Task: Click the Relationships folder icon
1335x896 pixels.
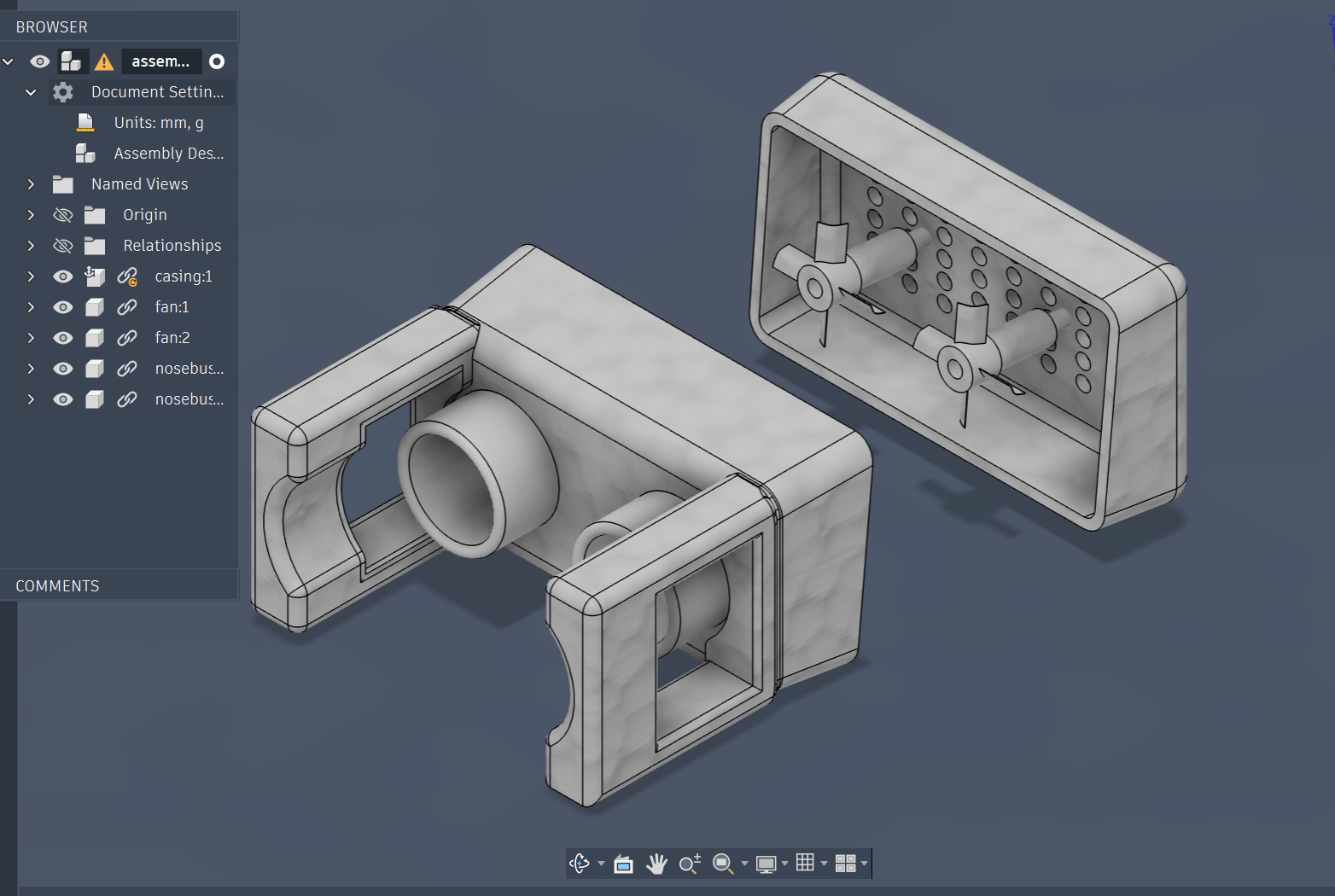Action: [x=95, y=246]
